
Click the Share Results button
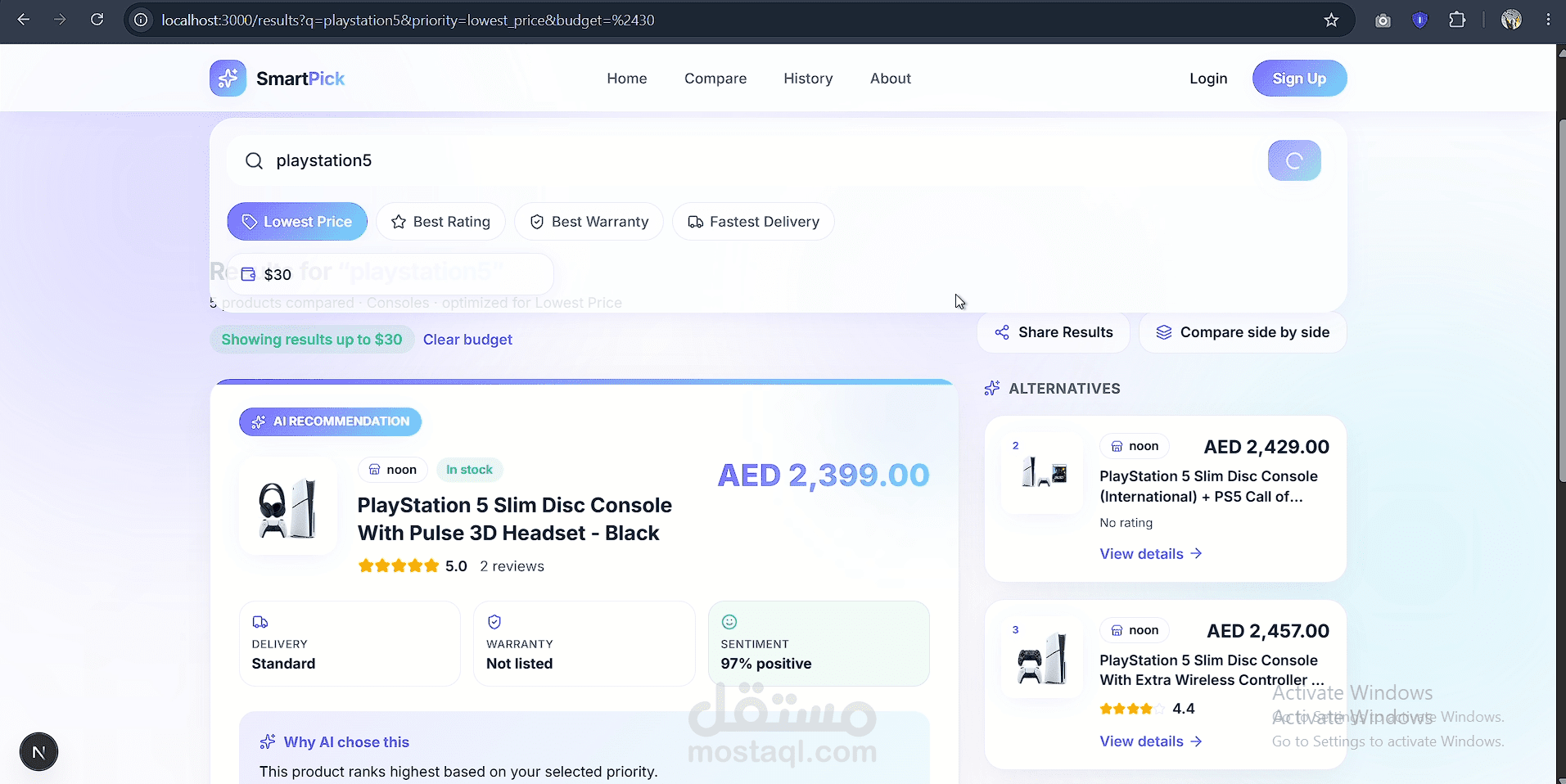point(1054,332)
